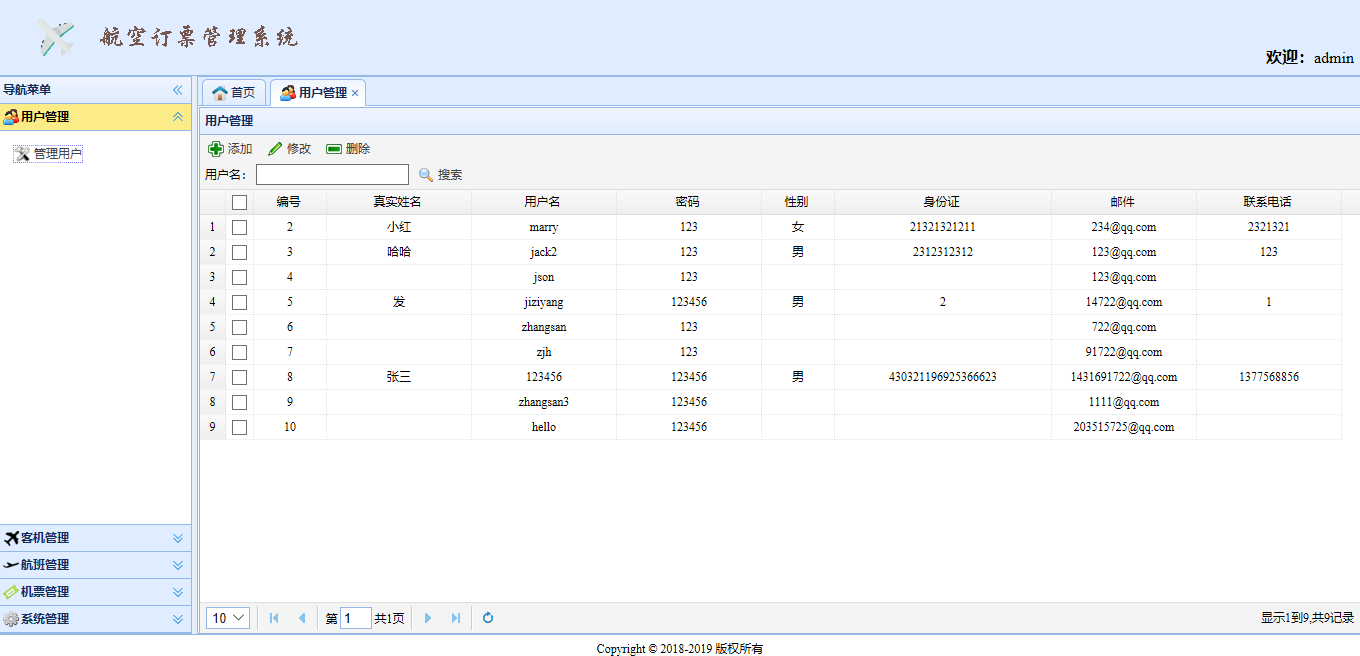The image size is (1360, 656).
Task: Sort by the 真实姓名 column header
Action: [x=398, y=202]
